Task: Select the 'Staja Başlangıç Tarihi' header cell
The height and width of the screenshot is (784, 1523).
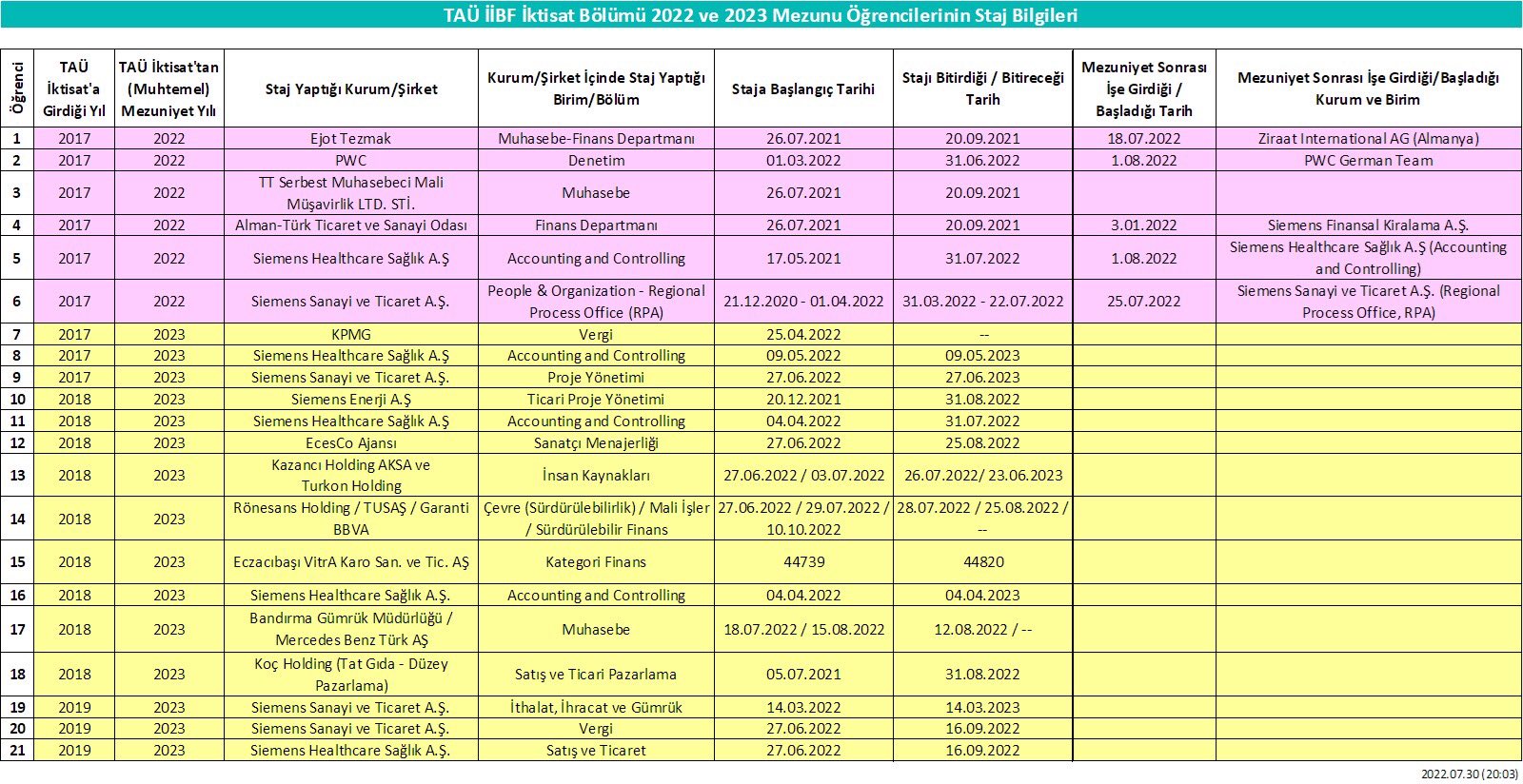Action: point(803,88)
